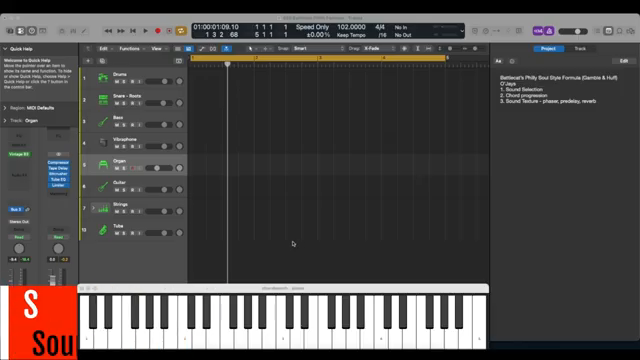Switch to the Track notes tab
Screen dimensions: 640x360
tap(580, 49)
